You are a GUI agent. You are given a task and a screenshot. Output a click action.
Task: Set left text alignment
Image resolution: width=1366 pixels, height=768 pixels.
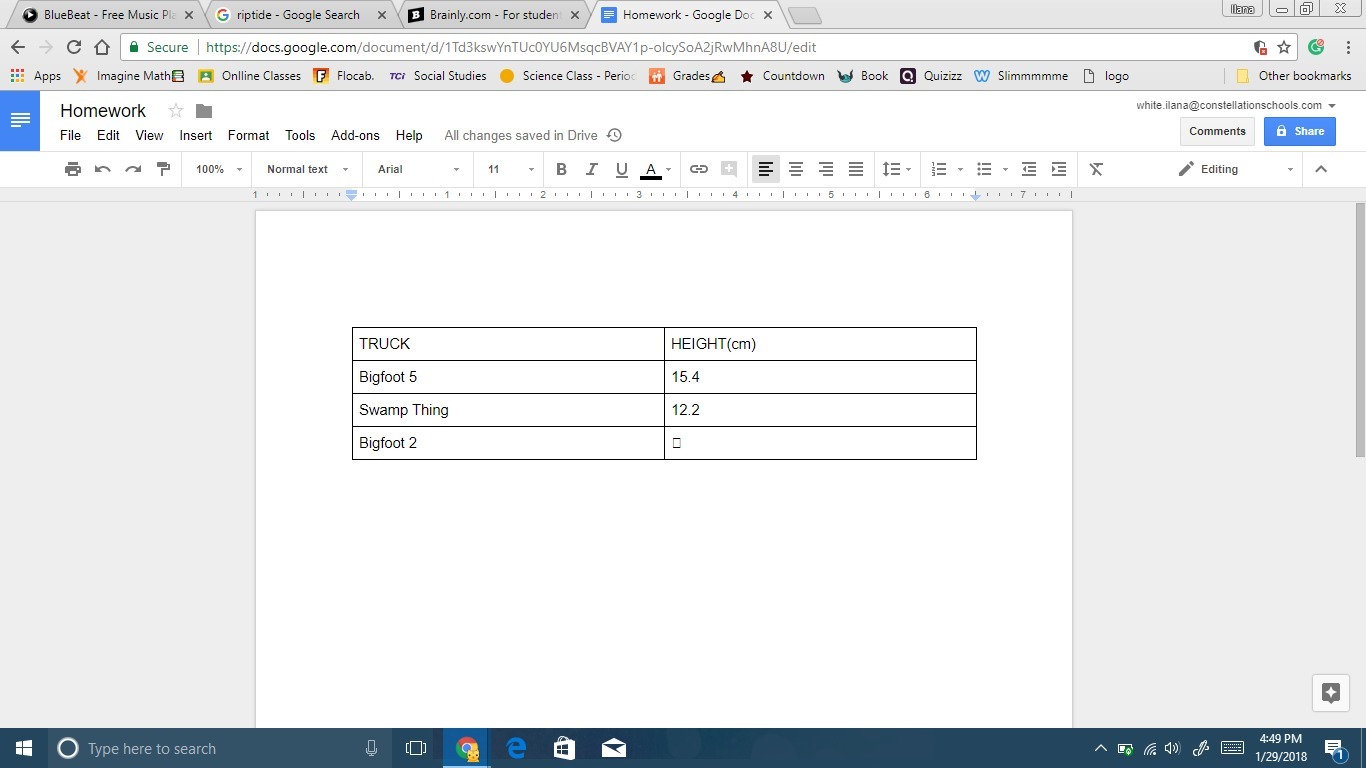pos(766,169)
